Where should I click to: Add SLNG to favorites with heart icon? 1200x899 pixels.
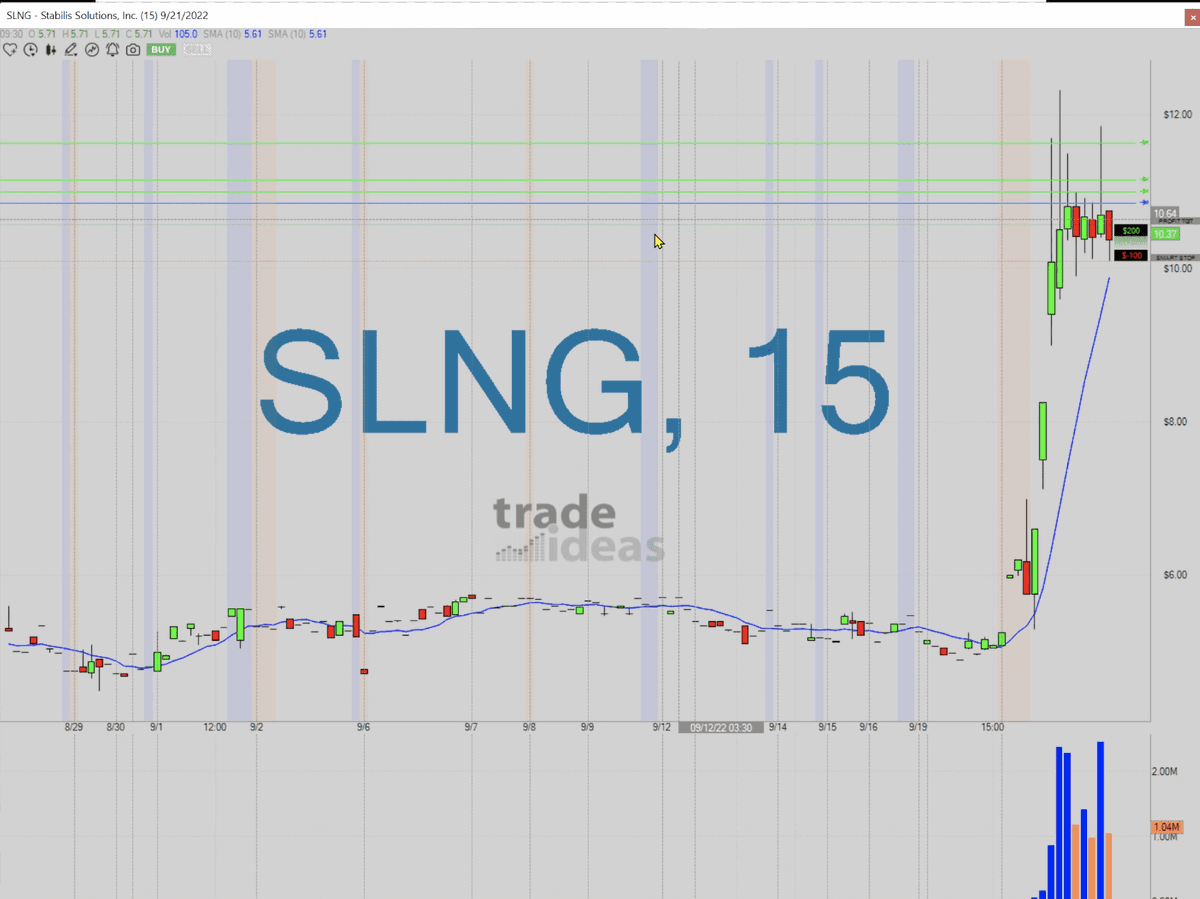pyautogui.click(x=10, y=49)
